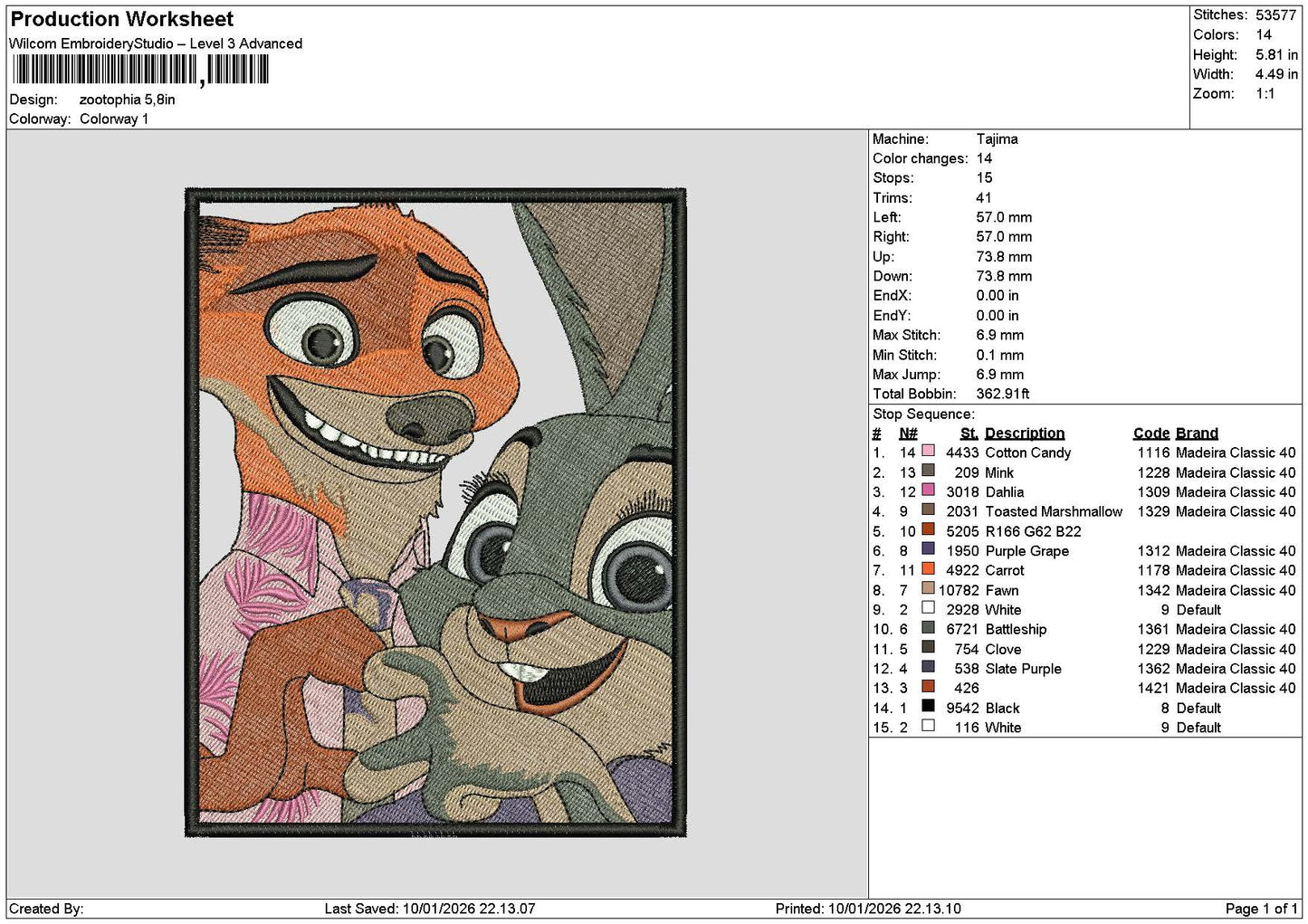1308x924 pixels.
Task: Click the White swatch with 116 stitches
Action: click(x=928, y=726)
